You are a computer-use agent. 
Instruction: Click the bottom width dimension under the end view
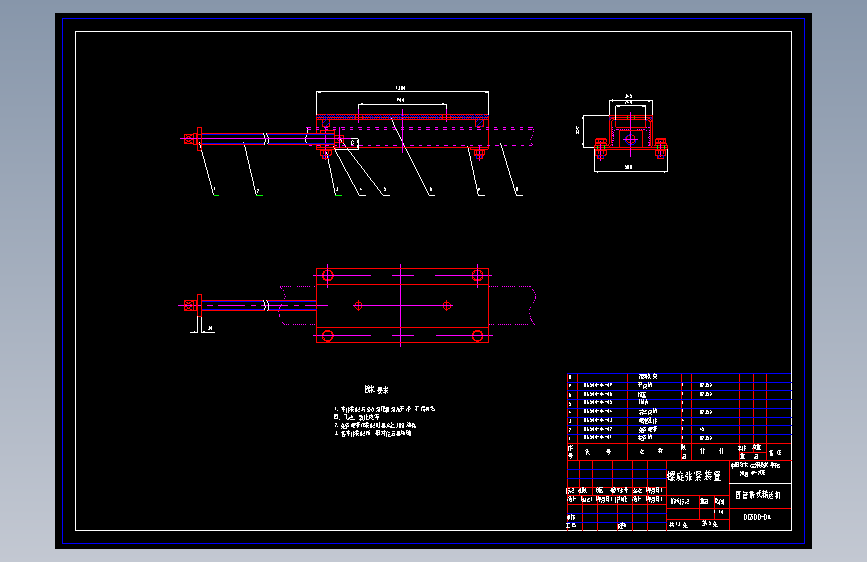coord(629,167)
